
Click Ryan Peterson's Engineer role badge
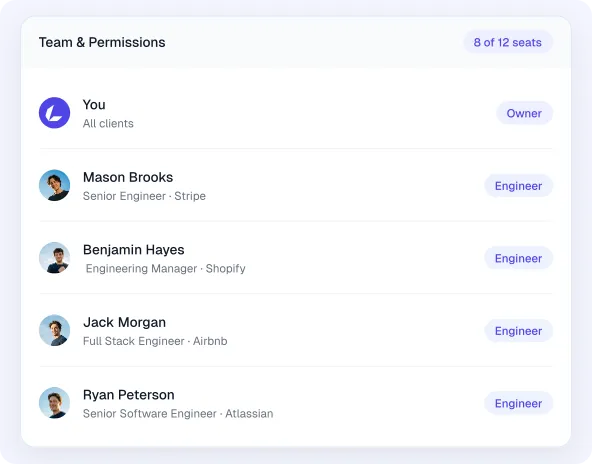[518, 403]
